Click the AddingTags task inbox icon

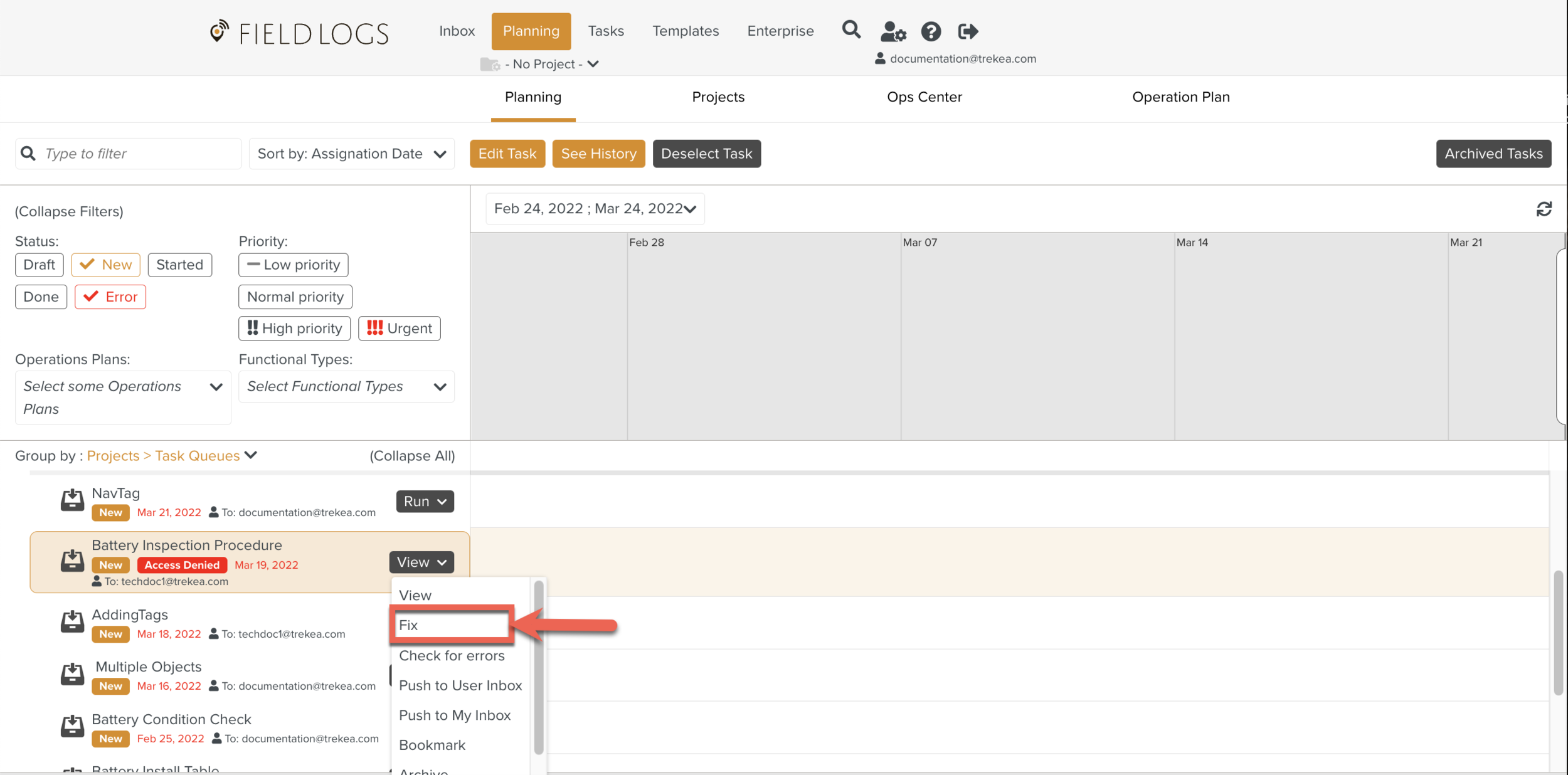(x=72, y=621)
